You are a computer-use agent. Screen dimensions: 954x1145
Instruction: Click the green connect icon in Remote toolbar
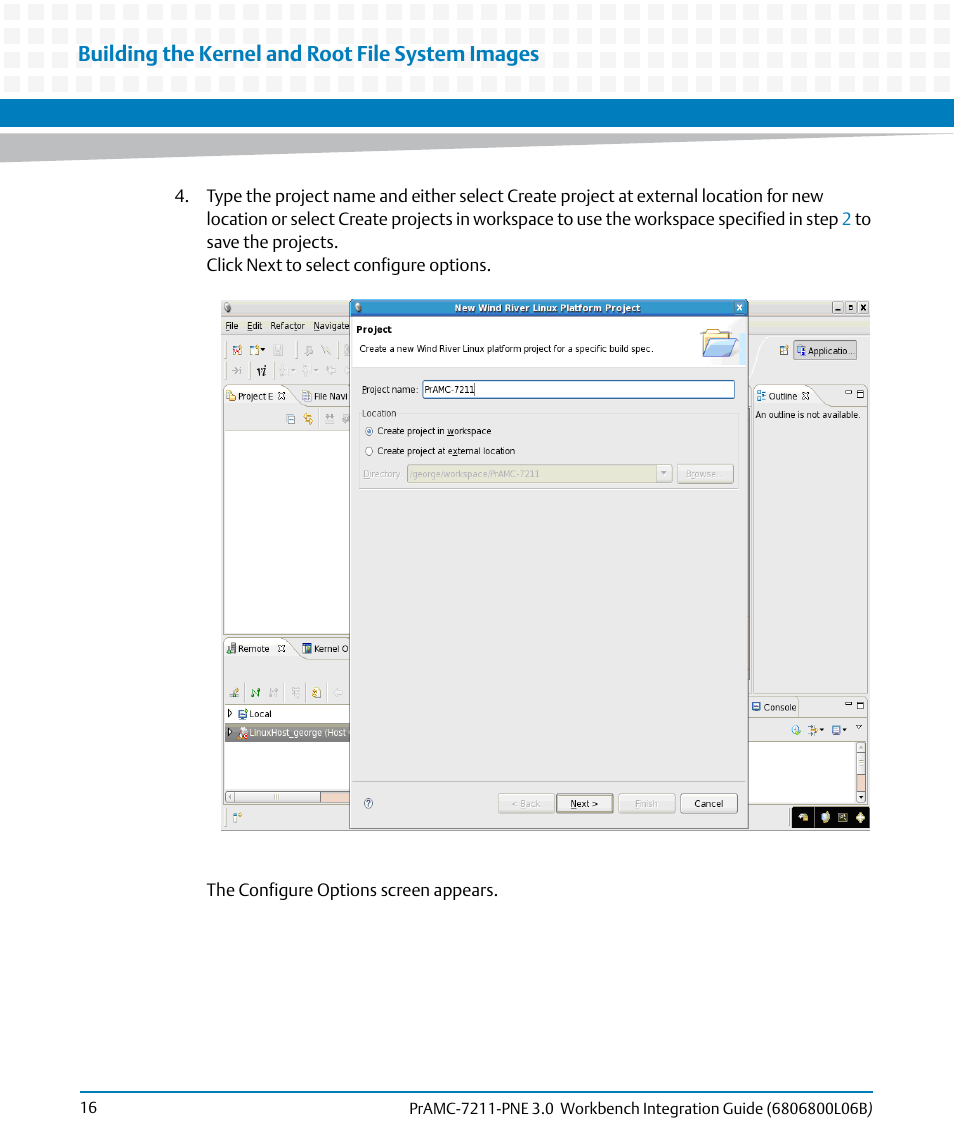(x=256, y=692)
